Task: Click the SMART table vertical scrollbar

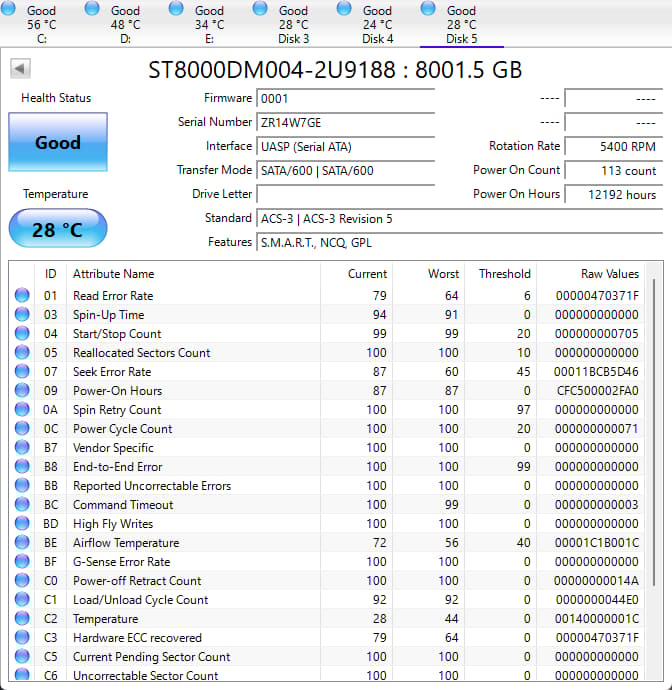Action: pos(654,431)
